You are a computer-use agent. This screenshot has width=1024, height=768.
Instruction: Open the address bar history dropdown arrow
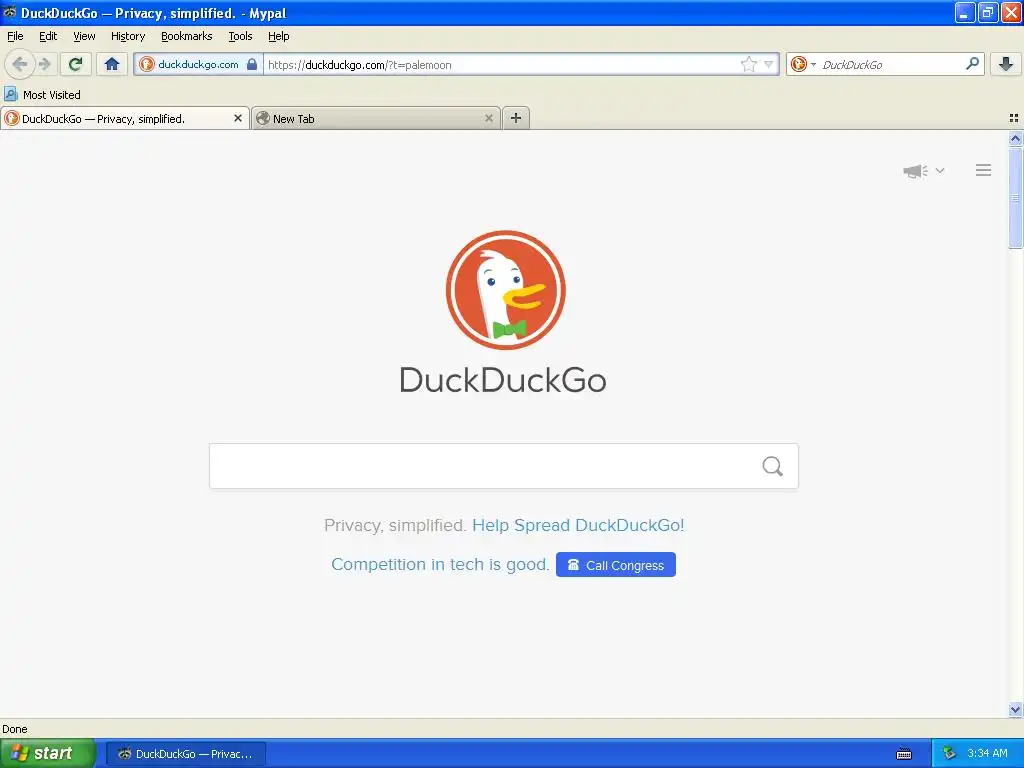click(769, 64)
